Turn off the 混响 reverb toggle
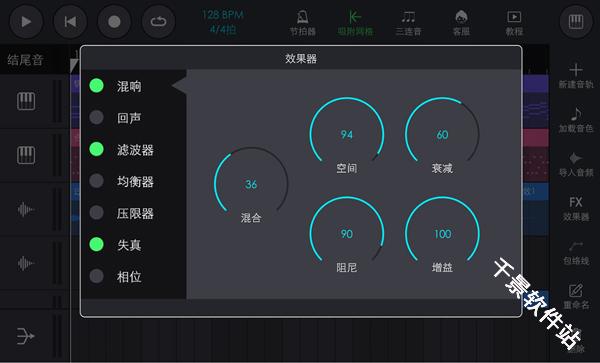Viewport: 600px width, 363px height. tap(96, 86)
